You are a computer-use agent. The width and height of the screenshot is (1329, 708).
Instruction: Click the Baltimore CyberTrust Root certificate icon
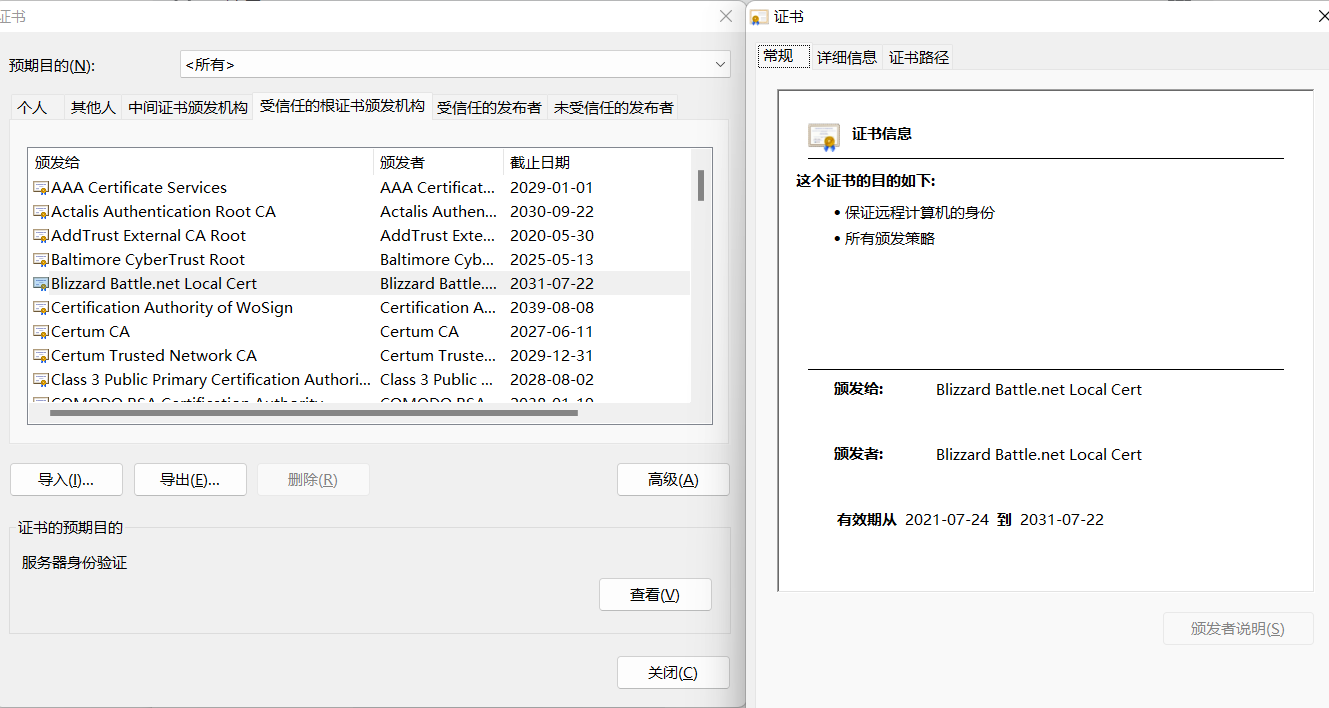(41, 260)
